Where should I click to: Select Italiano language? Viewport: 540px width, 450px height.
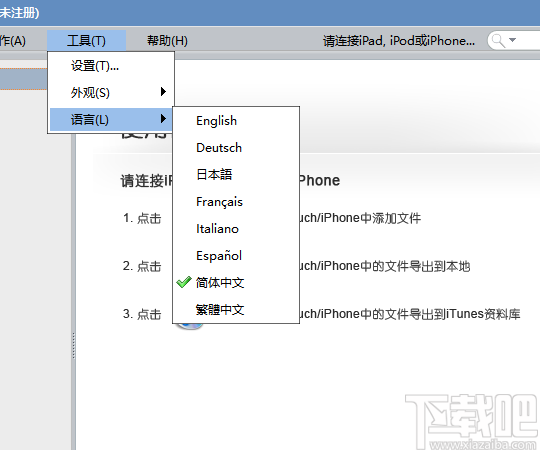point(236,229)
